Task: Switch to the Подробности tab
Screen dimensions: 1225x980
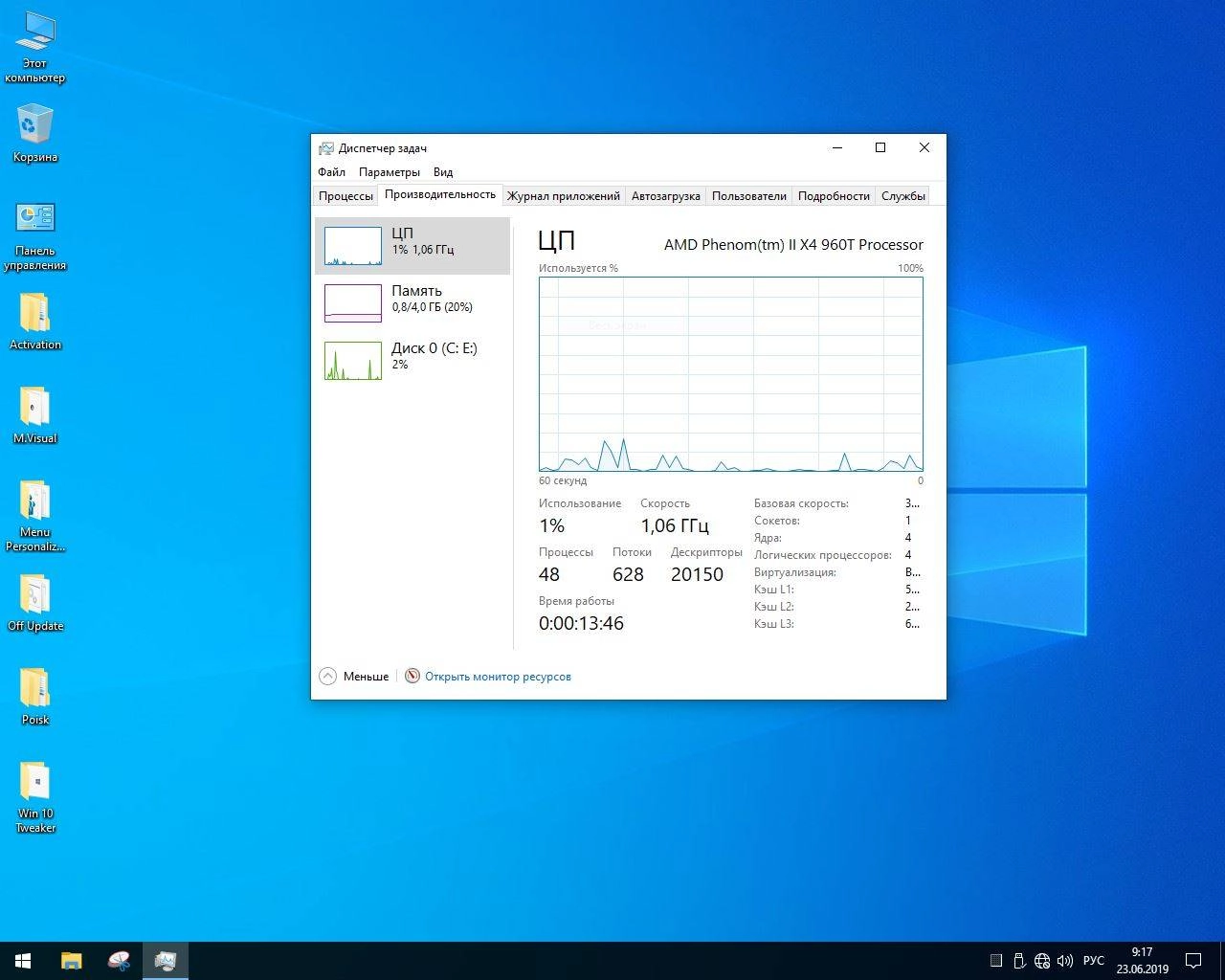Action: [x=834, y=196]
